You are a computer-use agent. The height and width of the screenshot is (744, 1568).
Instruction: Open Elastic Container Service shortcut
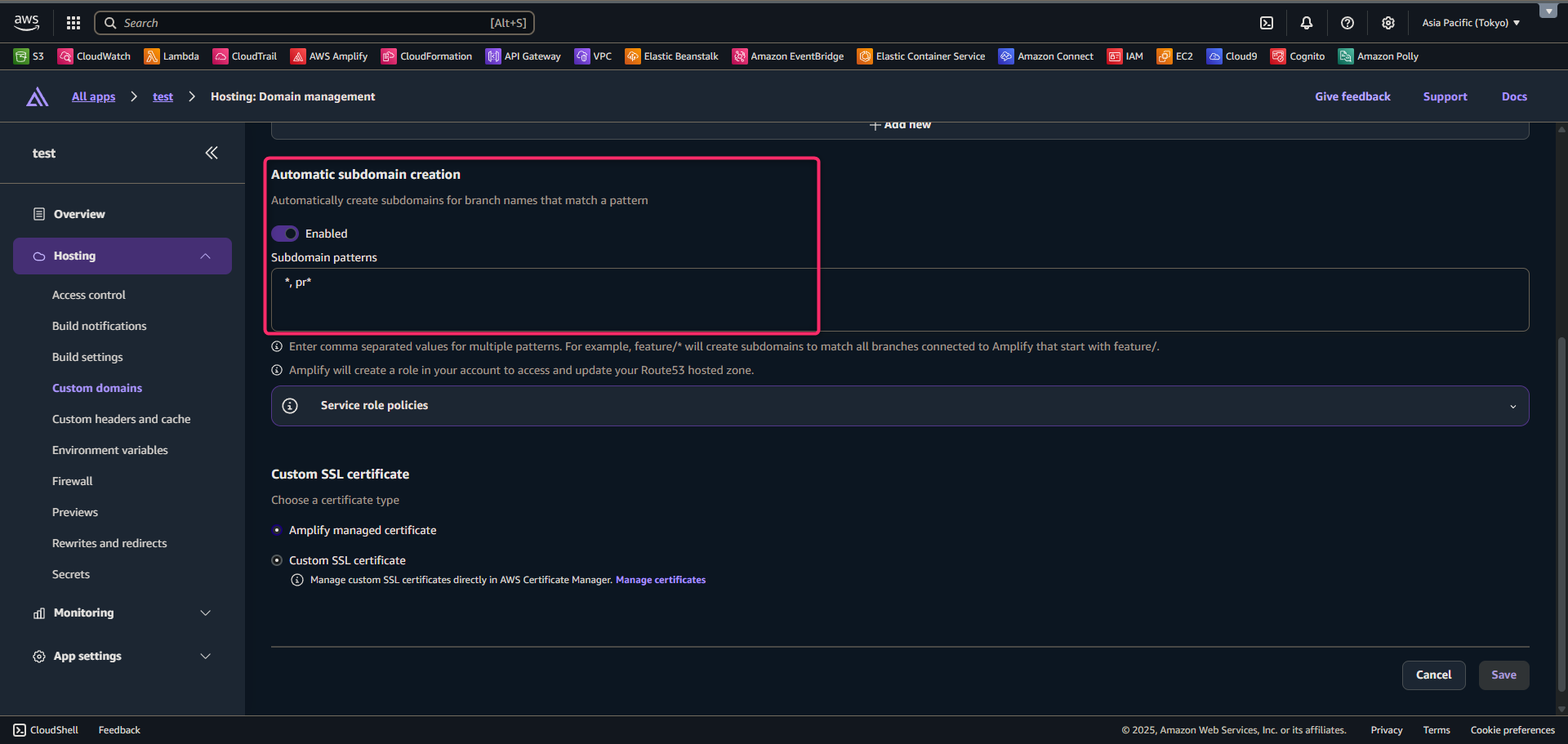921,56
